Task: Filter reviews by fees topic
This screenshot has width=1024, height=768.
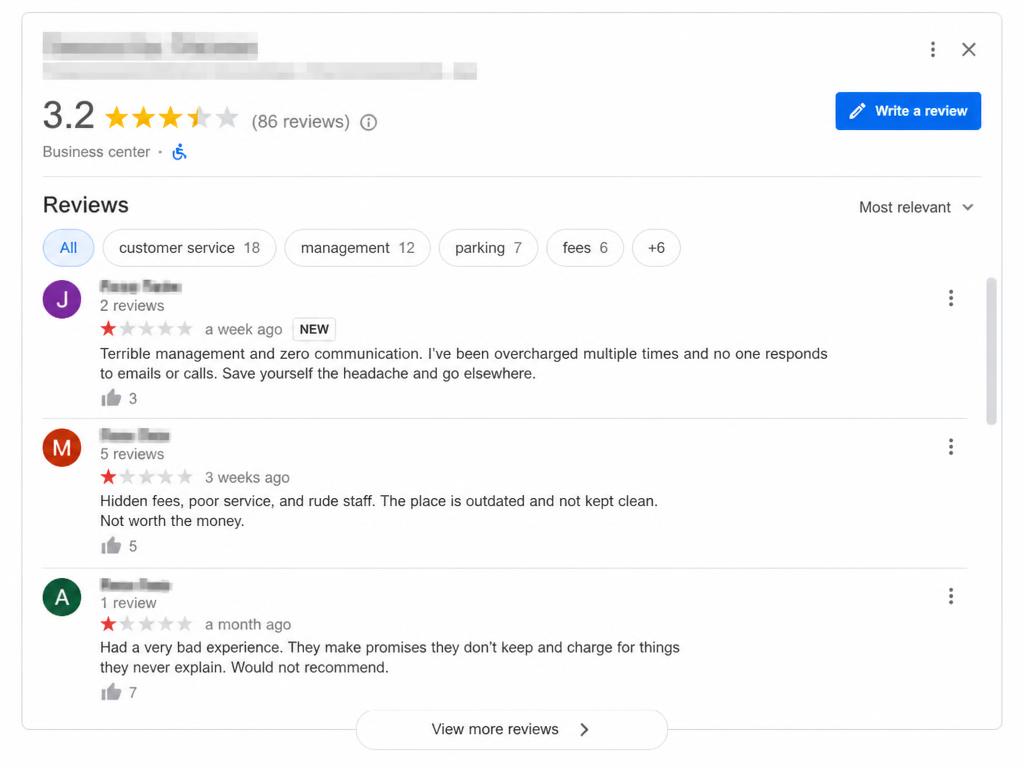Action: click(584, 248)
